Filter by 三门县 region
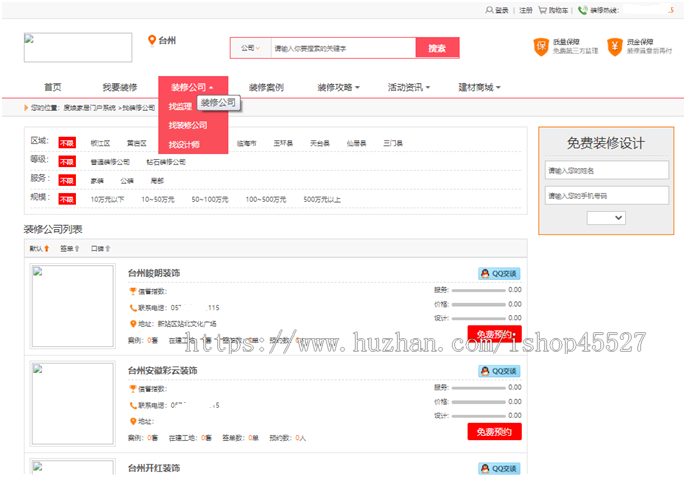This screenshot has width=686, height=477. [393, 143]
